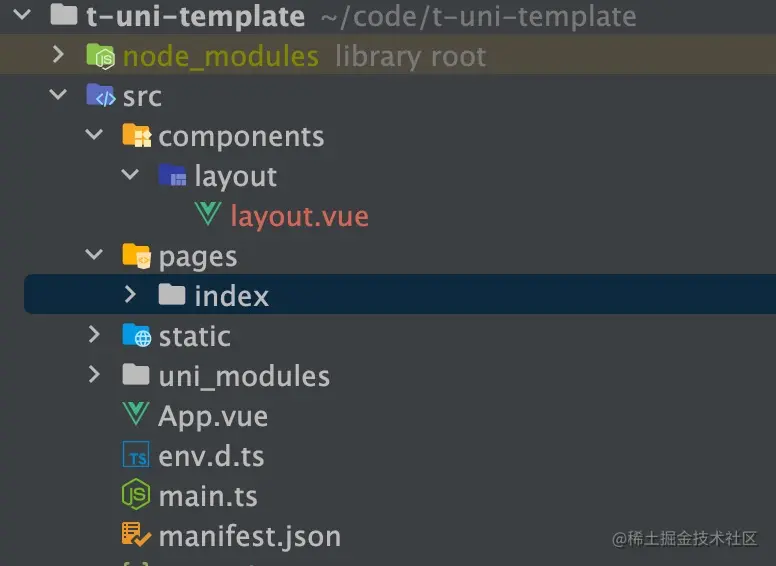776x566 pixels.
Task: Click the src source folder icon
Action: (101, 96)
